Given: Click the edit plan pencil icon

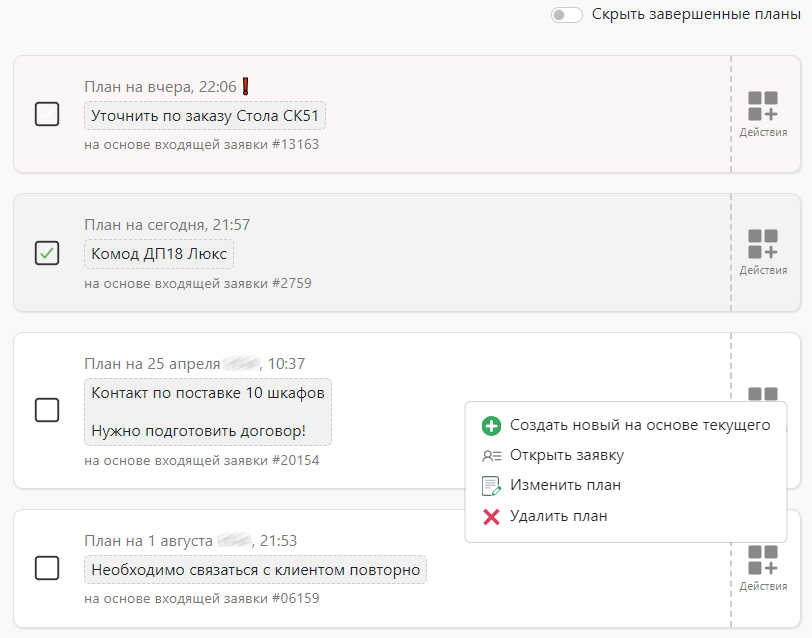Looking at the screenshot, I should click(x=491, y=486).
